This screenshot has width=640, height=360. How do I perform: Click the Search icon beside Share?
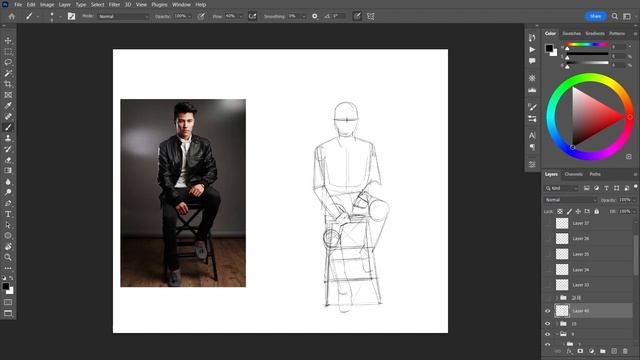pyautogui.click(x=614, y=16)
